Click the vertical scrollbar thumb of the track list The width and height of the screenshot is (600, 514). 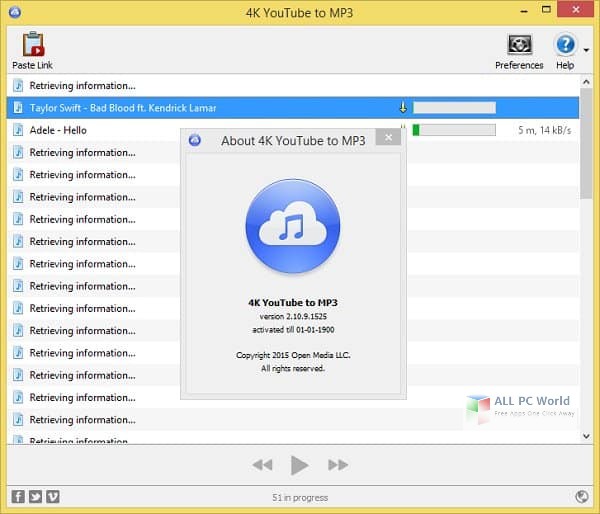[586, 144]
